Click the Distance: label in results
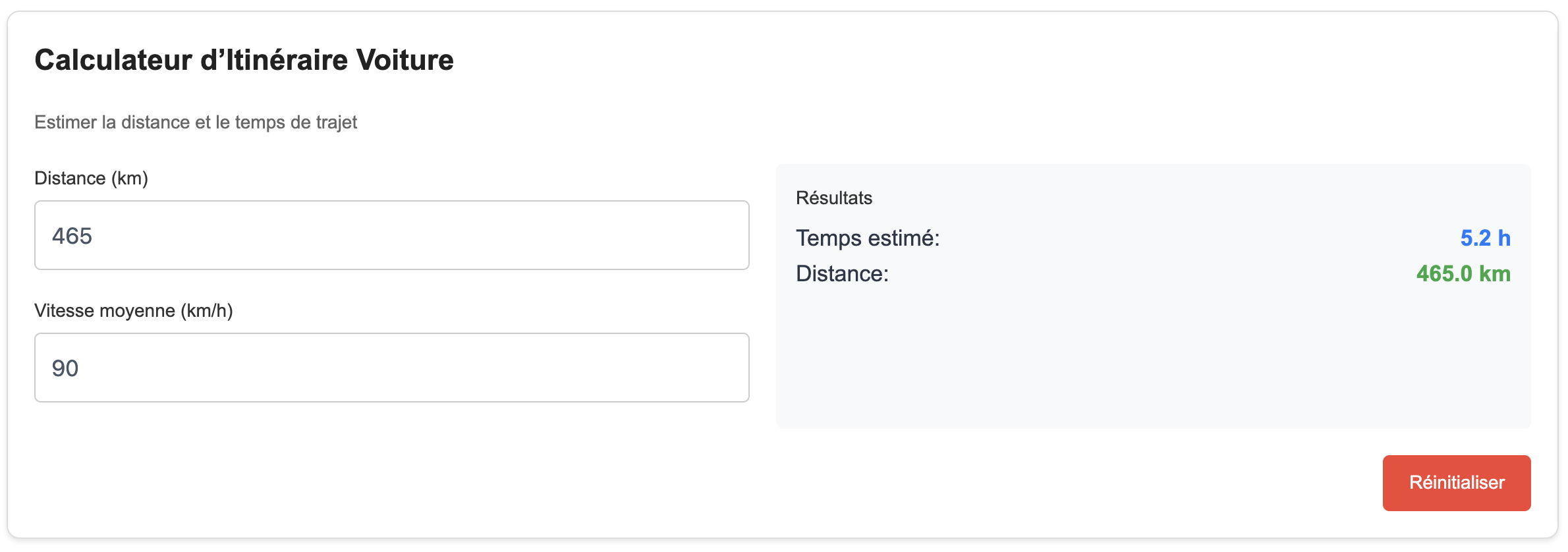Image resolution: width=1568 pixels, height=552 pixels. click(842, 273)
